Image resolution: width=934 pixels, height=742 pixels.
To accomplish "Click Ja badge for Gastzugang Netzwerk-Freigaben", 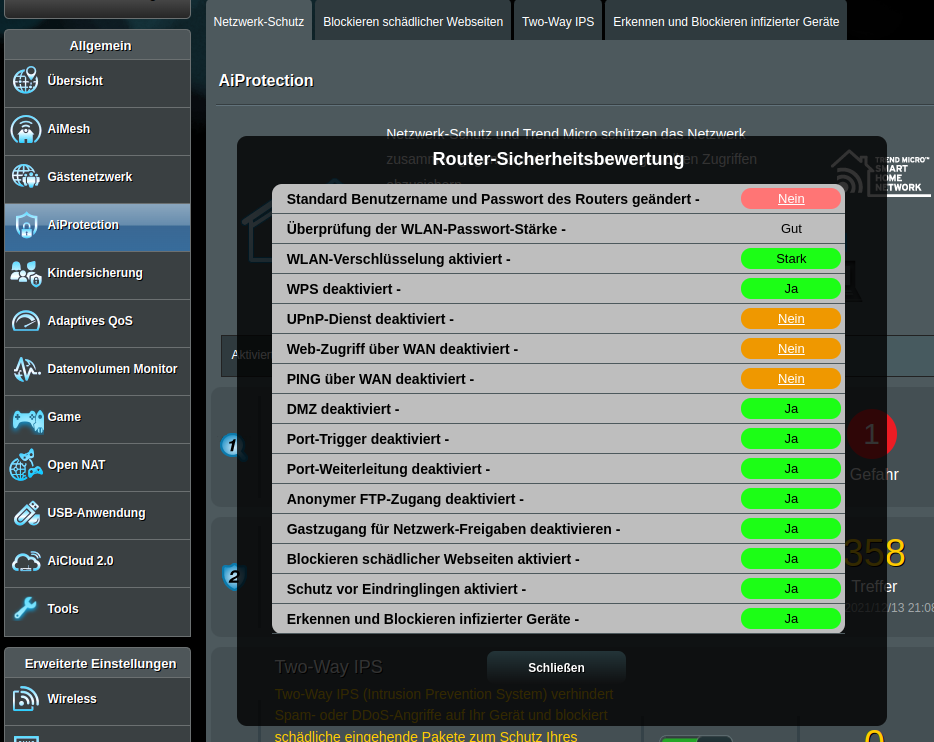I will pyautogui.click(x=791, y=529).
